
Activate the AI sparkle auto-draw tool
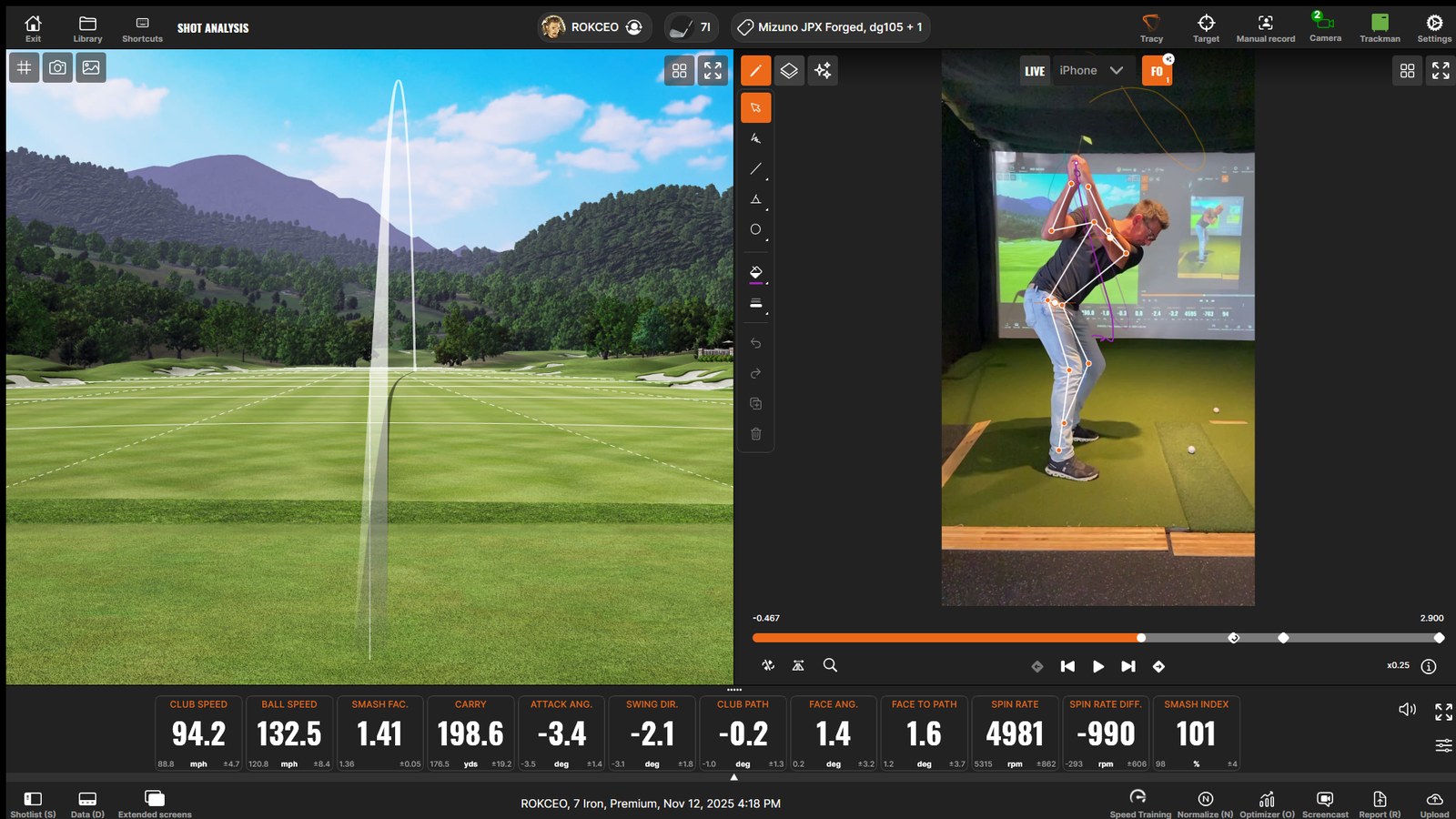coord(823,70)
